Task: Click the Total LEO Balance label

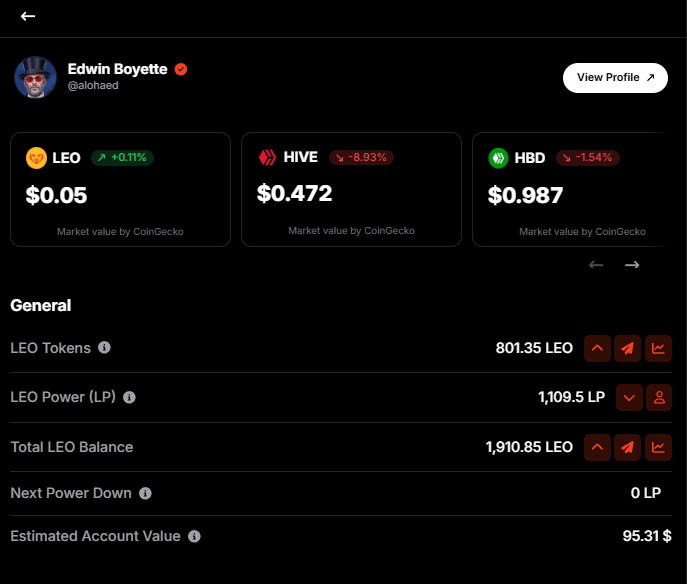Action: [72, 447]
